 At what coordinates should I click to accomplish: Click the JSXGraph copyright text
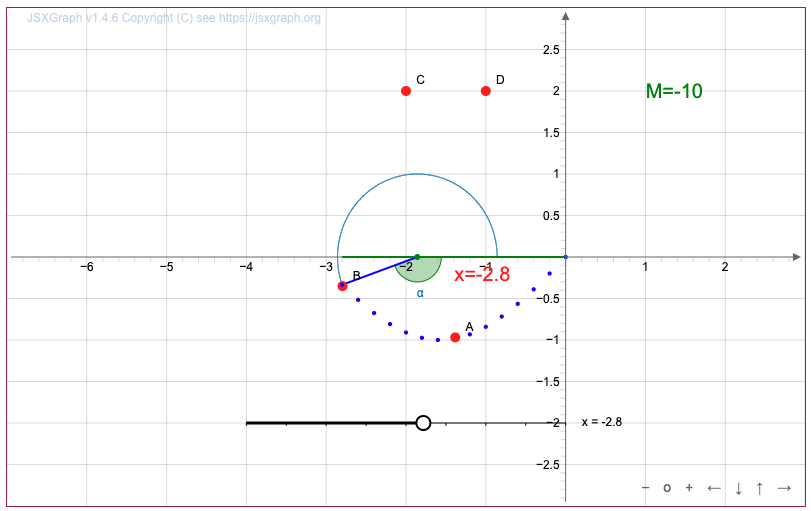174,18
